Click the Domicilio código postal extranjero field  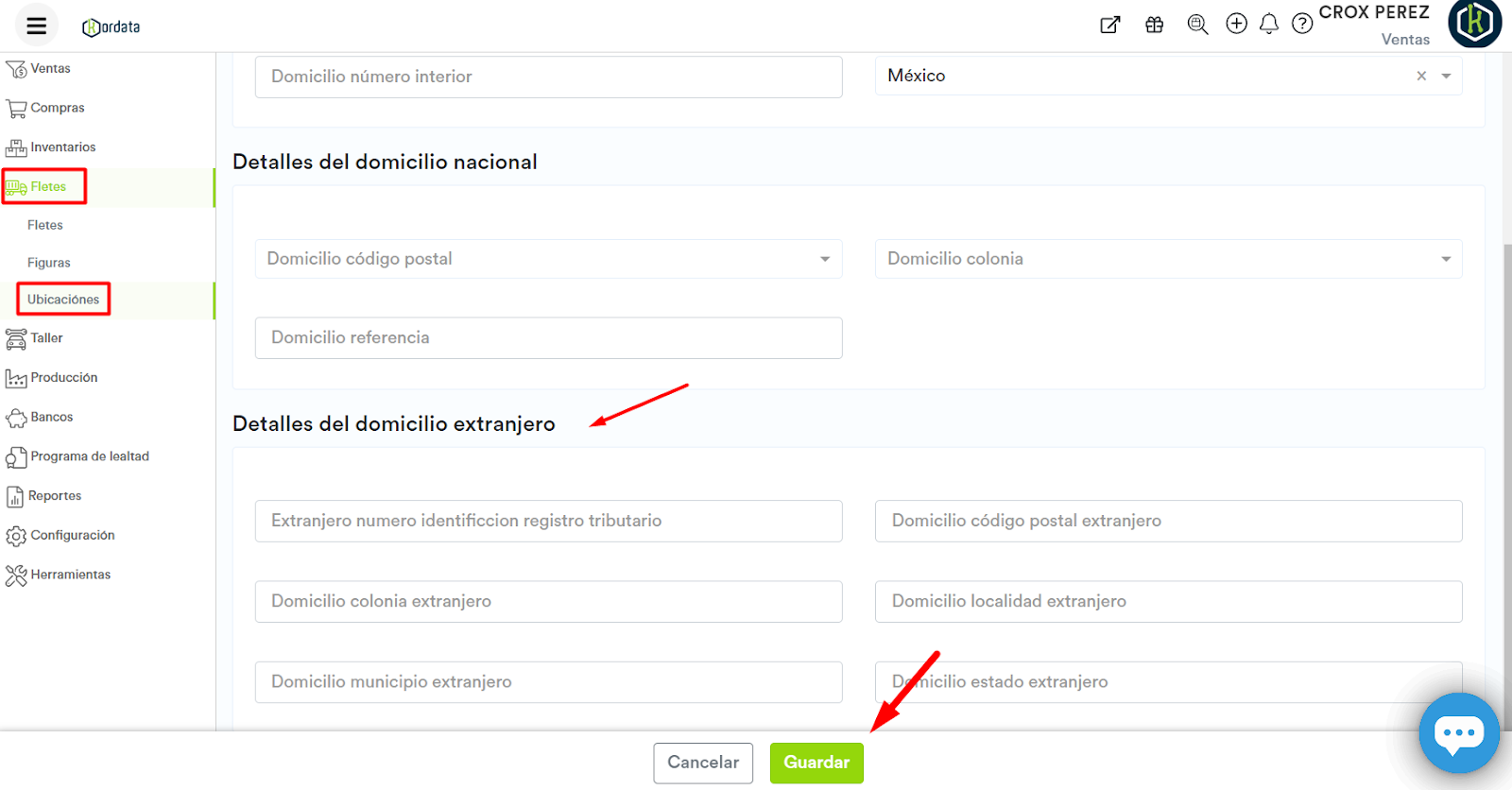tap(1168, 521)
